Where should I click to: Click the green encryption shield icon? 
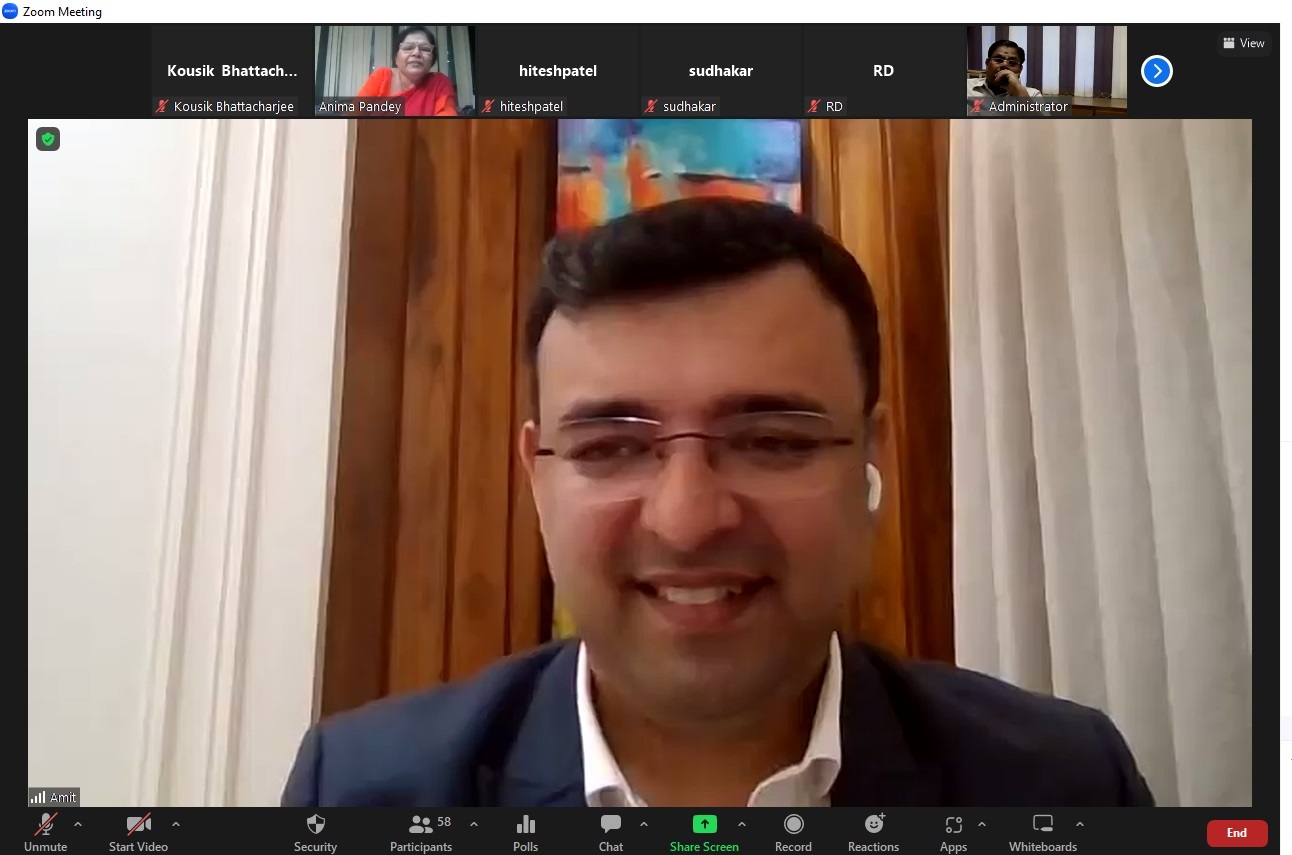pos(48,139)
